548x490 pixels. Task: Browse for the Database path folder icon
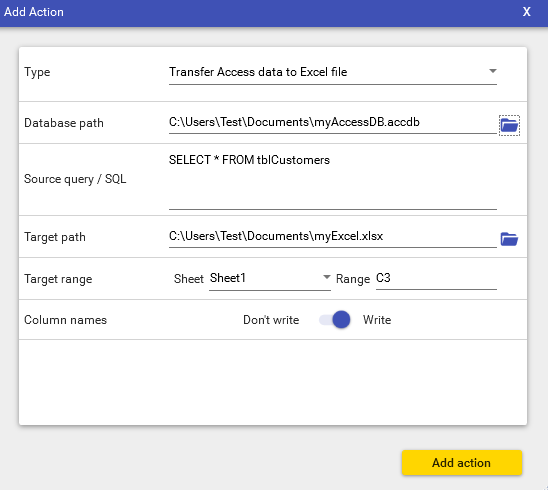point(509,125)
